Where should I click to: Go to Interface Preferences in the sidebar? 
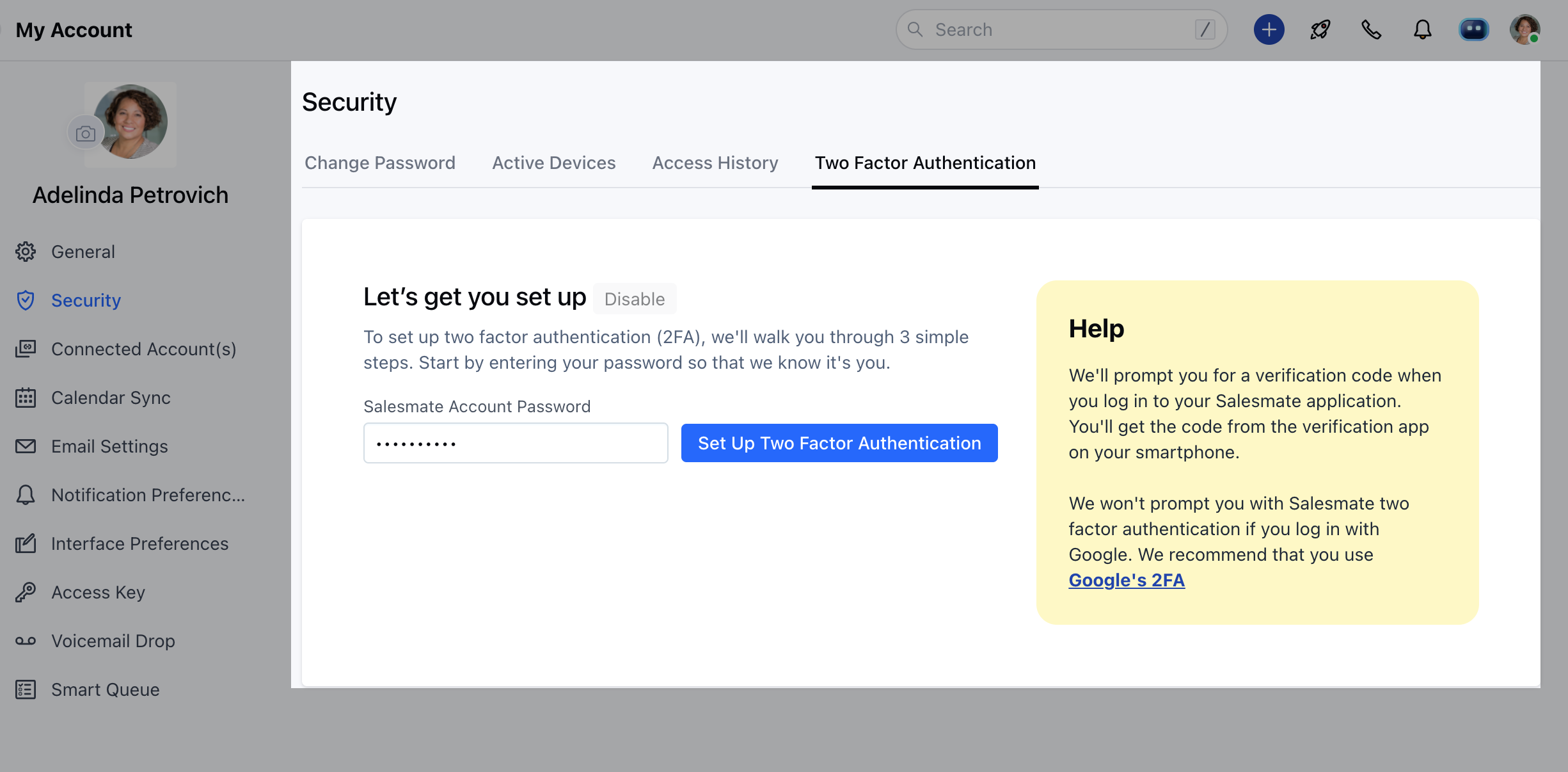click(x=139, y=543)
